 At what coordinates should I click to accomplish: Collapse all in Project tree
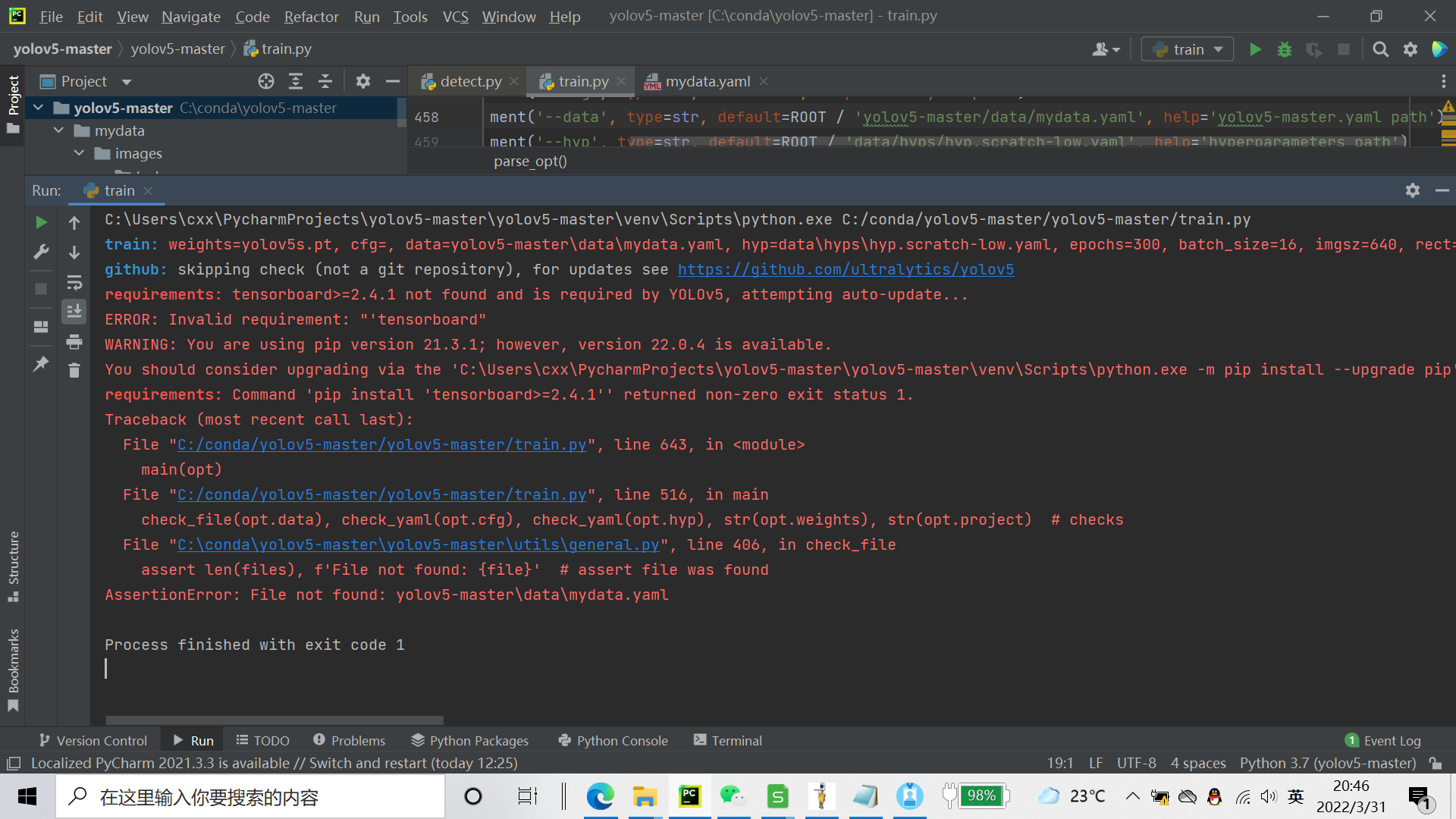tap(325, 81)
